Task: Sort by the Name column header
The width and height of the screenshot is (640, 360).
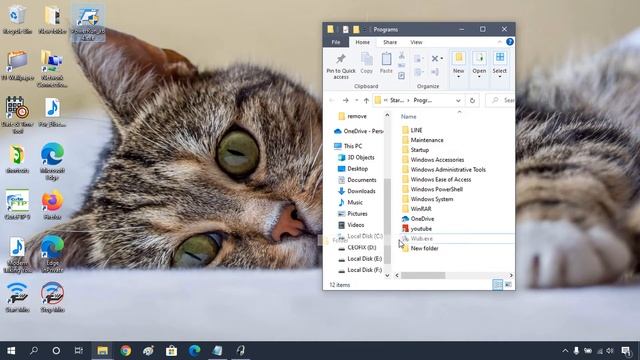Action: tap(409, 117)
